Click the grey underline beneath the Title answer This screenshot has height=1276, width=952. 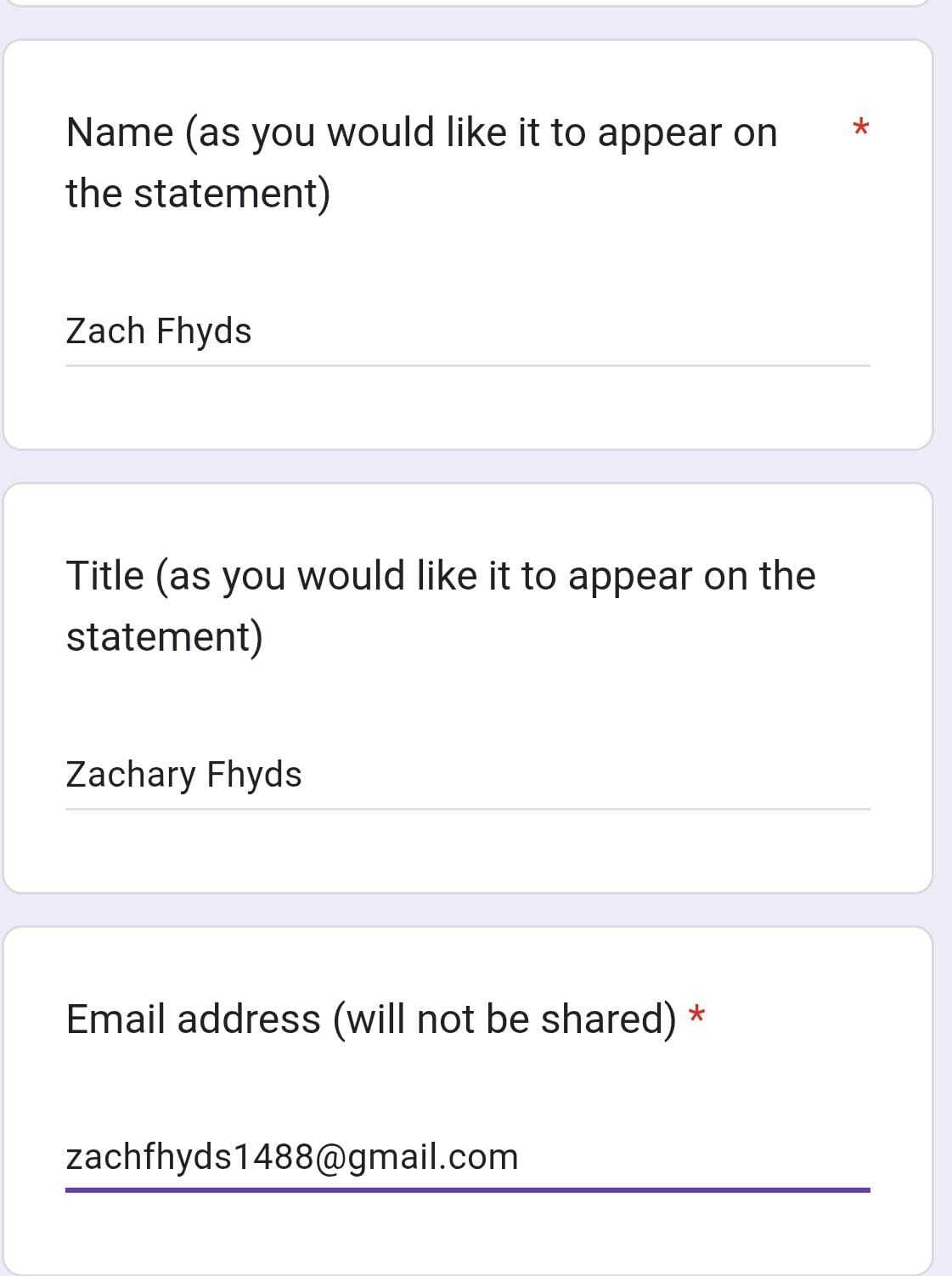tap(467, 810)
